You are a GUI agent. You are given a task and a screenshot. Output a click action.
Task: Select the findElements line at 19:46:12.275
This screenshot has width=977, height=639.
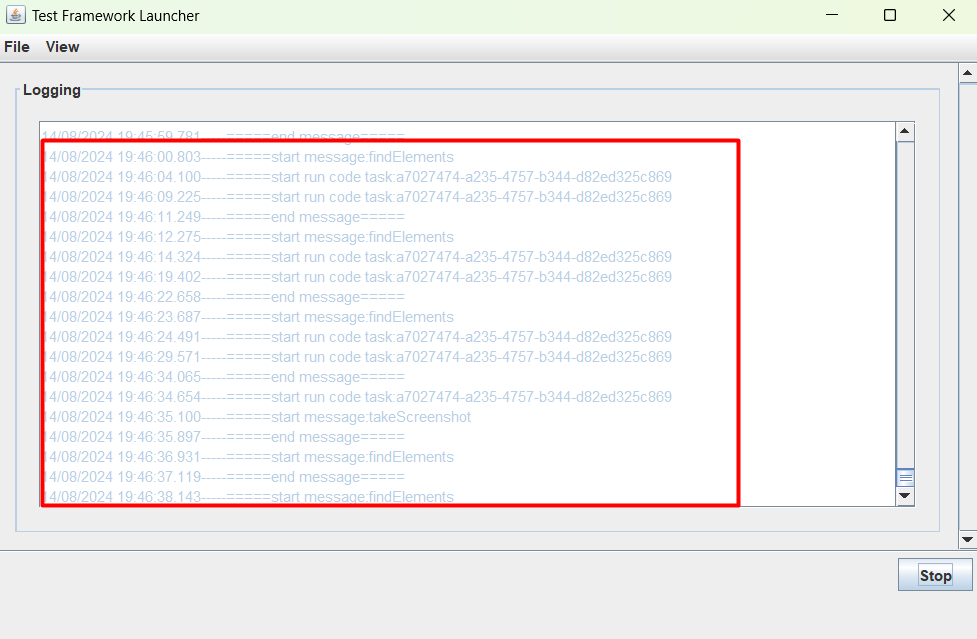[x=248, y=237]
